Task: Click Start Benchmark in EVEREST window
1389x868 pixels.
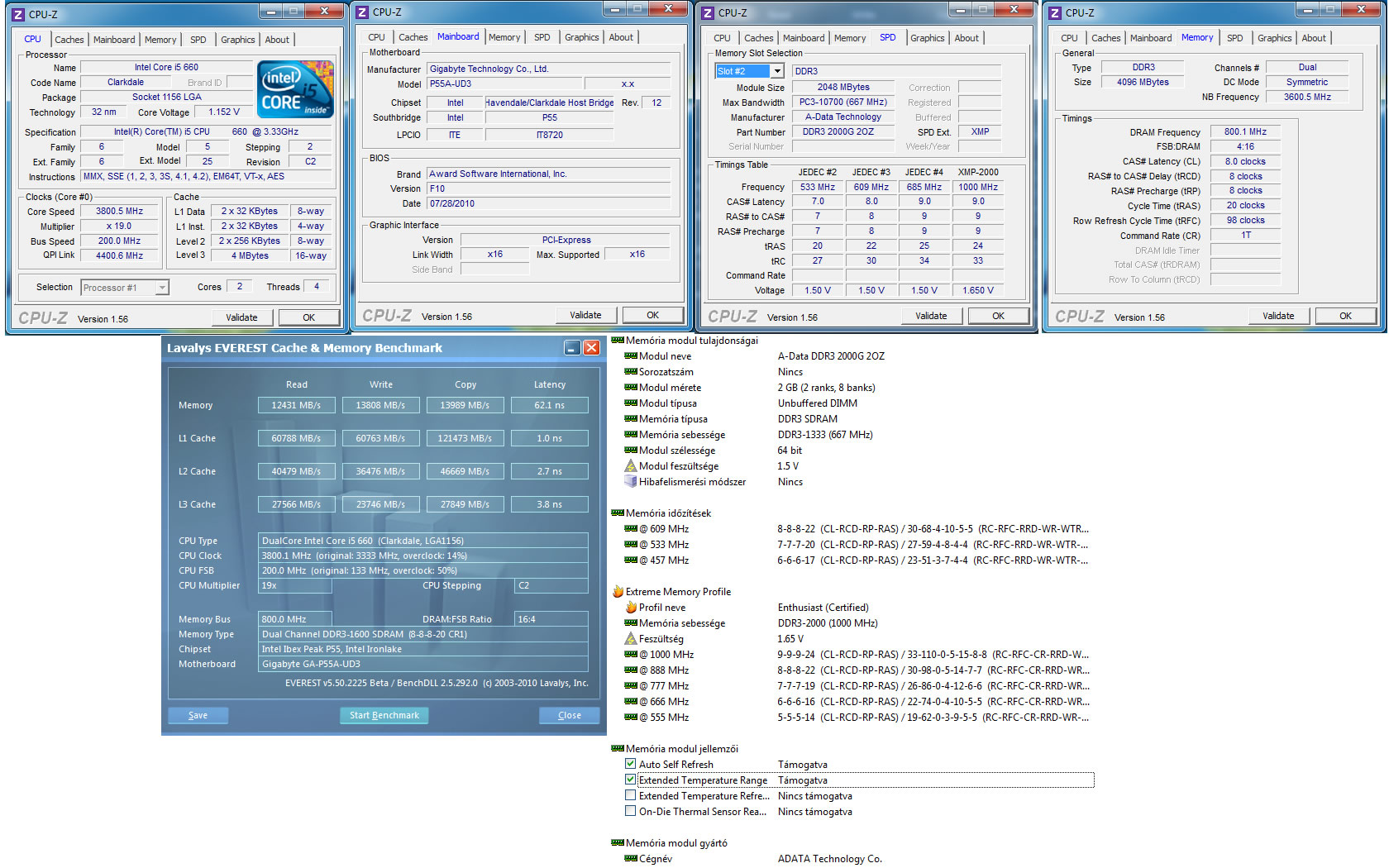Action: click(x=384, y=715)
